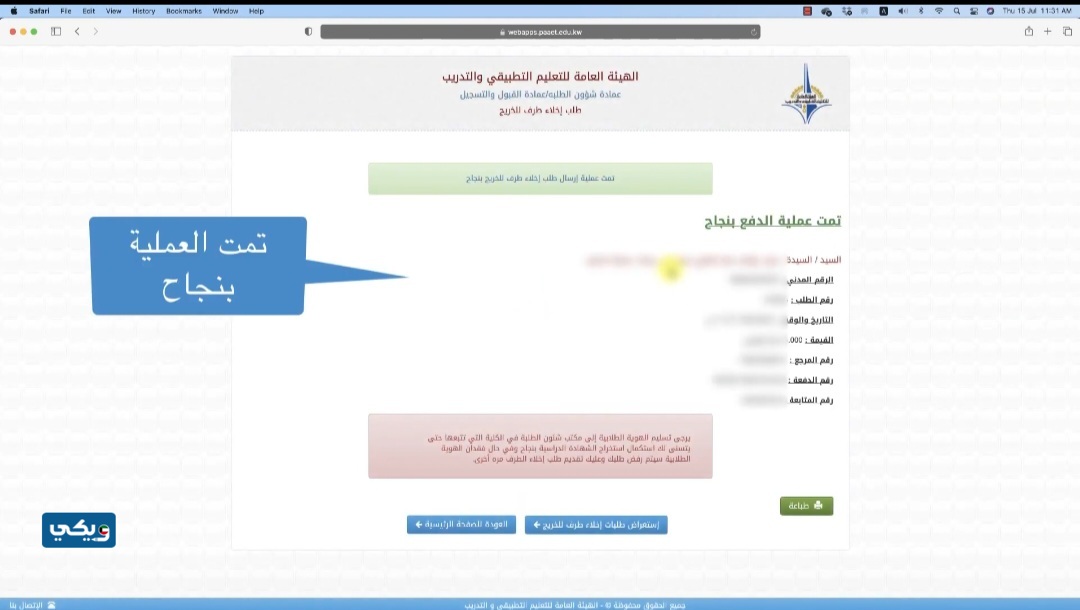
Task: Open the History menu
Action: click(x=143, y=11)
